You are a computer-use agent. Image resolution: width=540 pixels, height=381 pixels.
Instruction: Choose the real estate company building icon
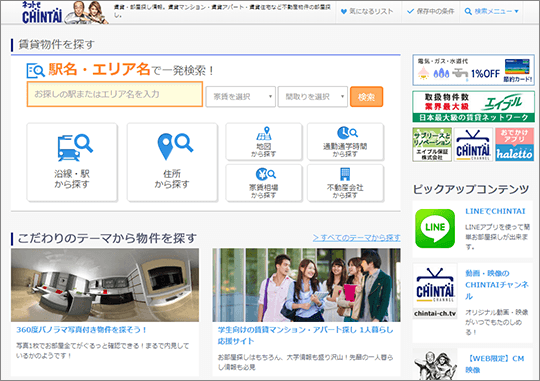[345, 174]
